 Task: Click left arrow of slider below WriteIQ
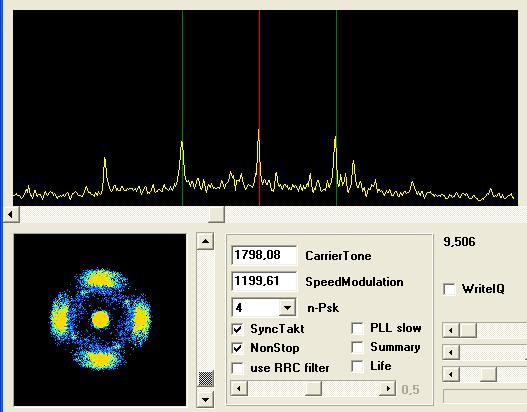[451, 330]
